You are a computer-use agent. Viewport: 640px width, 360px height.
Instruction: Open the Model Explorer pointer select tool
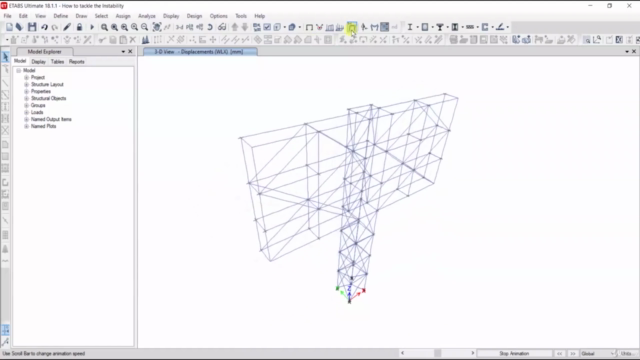(x=5, y=57)
